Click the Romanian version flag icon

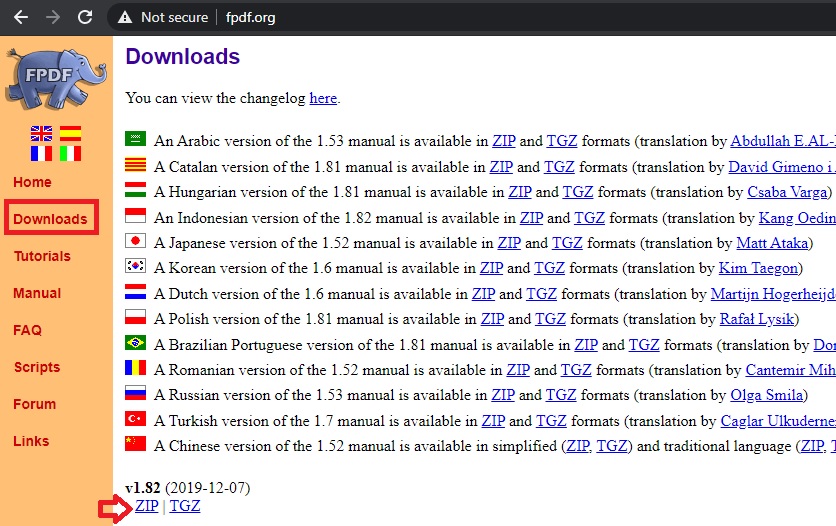(x=135, y=368)
